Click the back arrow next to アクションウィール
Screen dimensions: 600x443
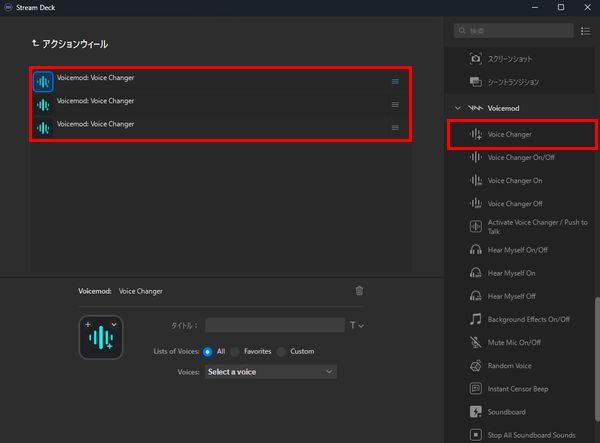(x=35, y=43)
